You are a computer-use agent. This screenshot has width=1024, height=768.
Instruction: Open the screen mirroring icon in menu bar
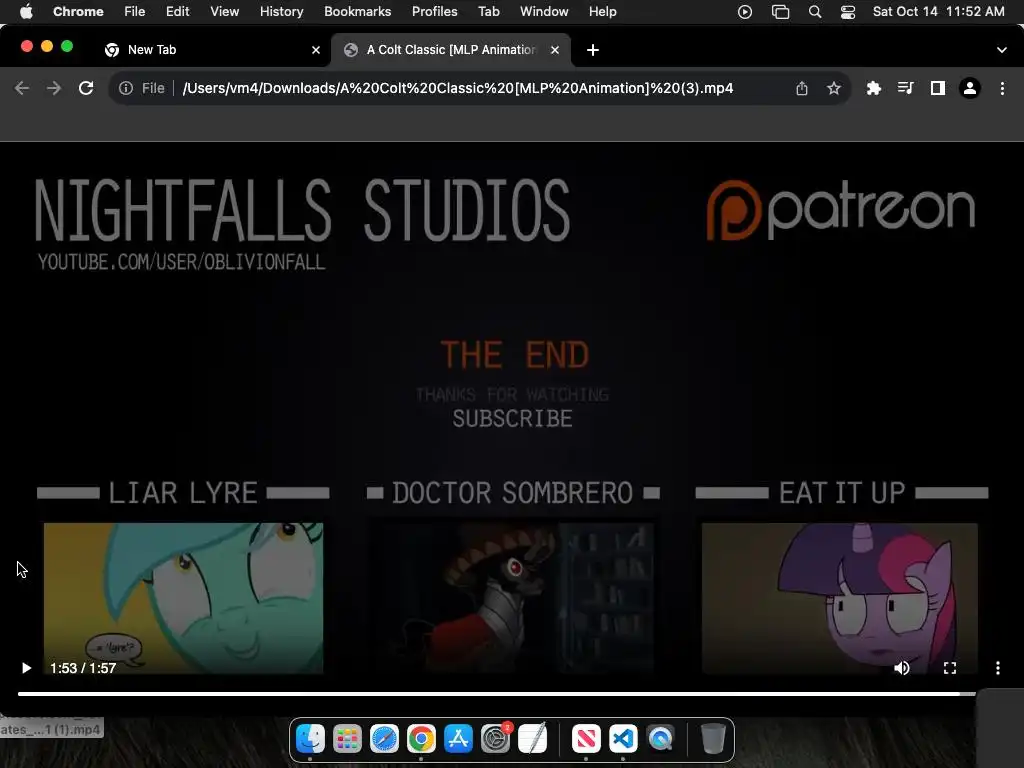point(780,12)
